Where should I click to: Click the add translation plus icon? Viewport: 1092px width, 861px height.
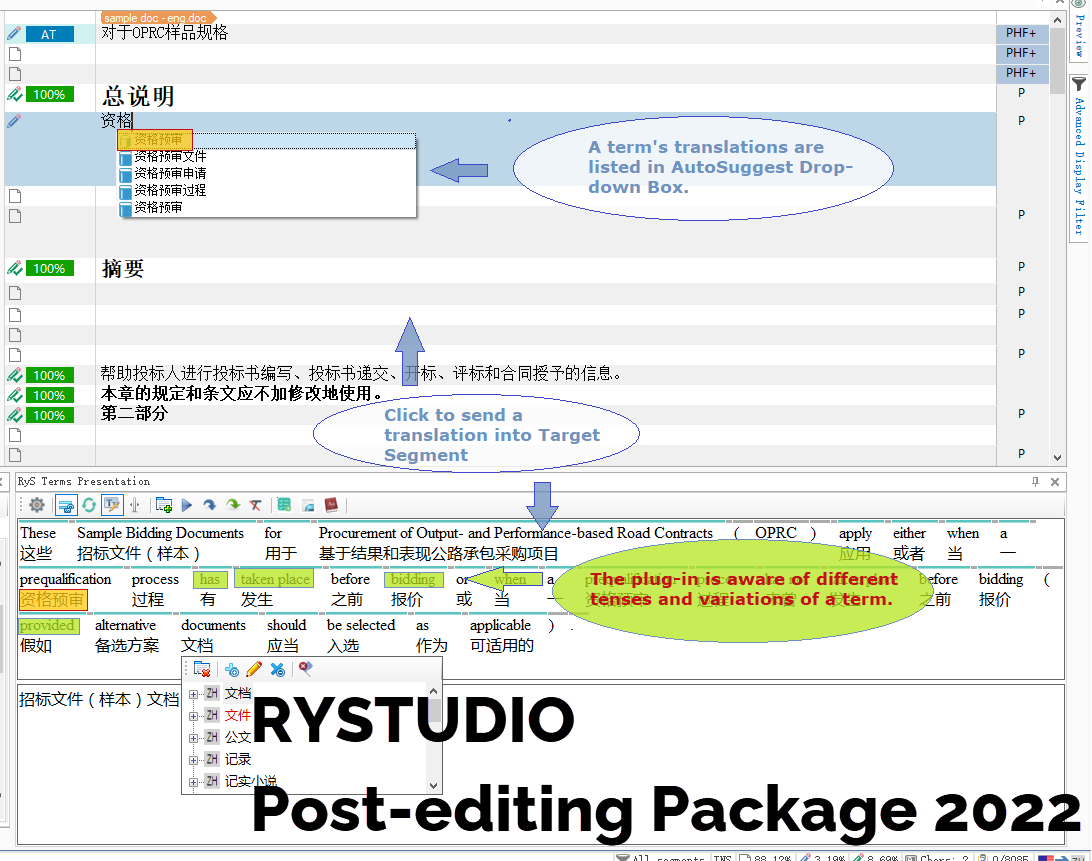coord(232,669)
